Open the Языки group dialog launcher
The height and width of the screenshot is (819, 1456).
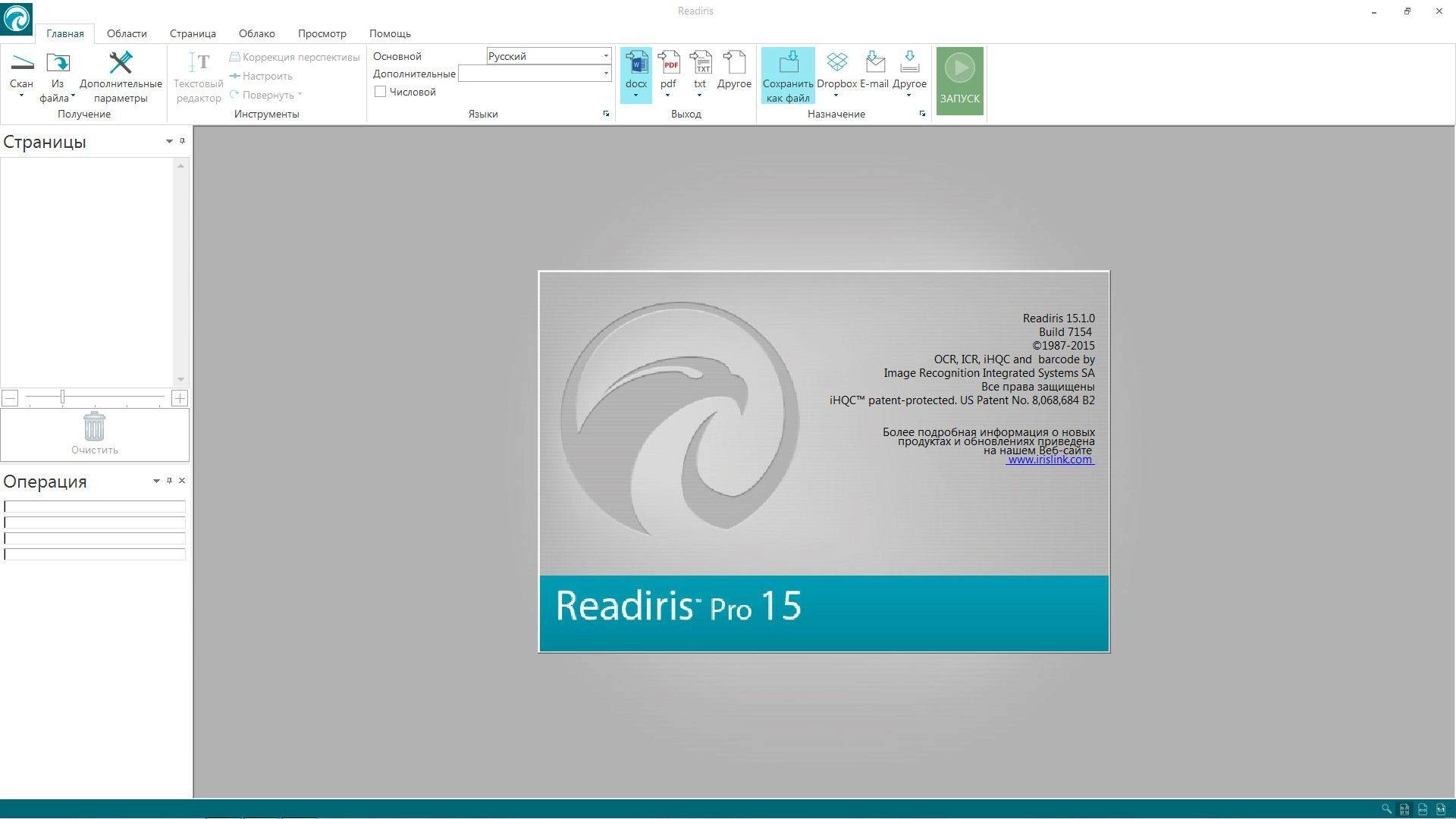pyautogui.click(x=606, y=114)
